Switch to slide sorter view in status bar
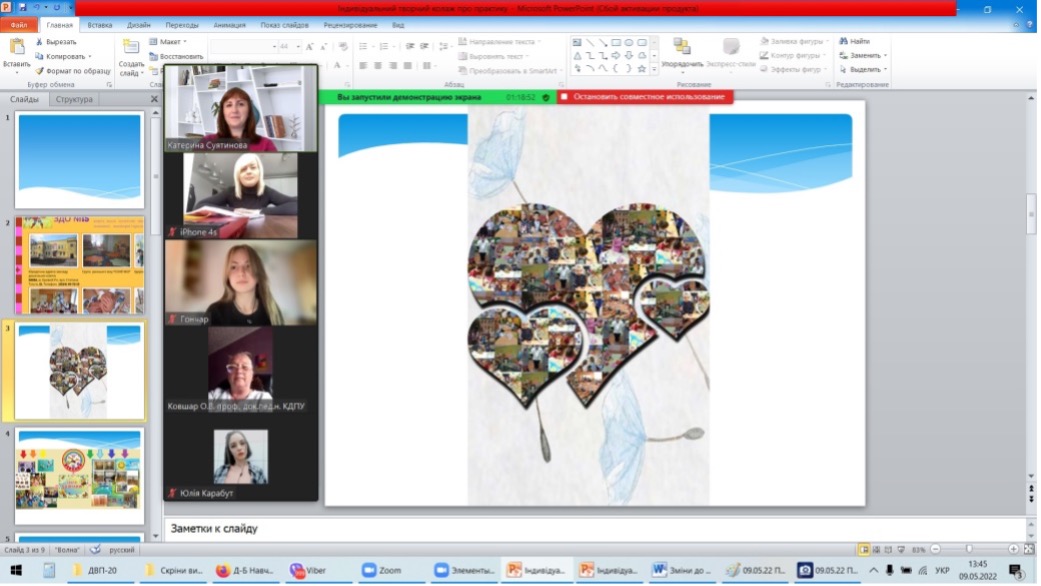The height and width of the screenshot is (586, 1041). [x=877, y=549]
